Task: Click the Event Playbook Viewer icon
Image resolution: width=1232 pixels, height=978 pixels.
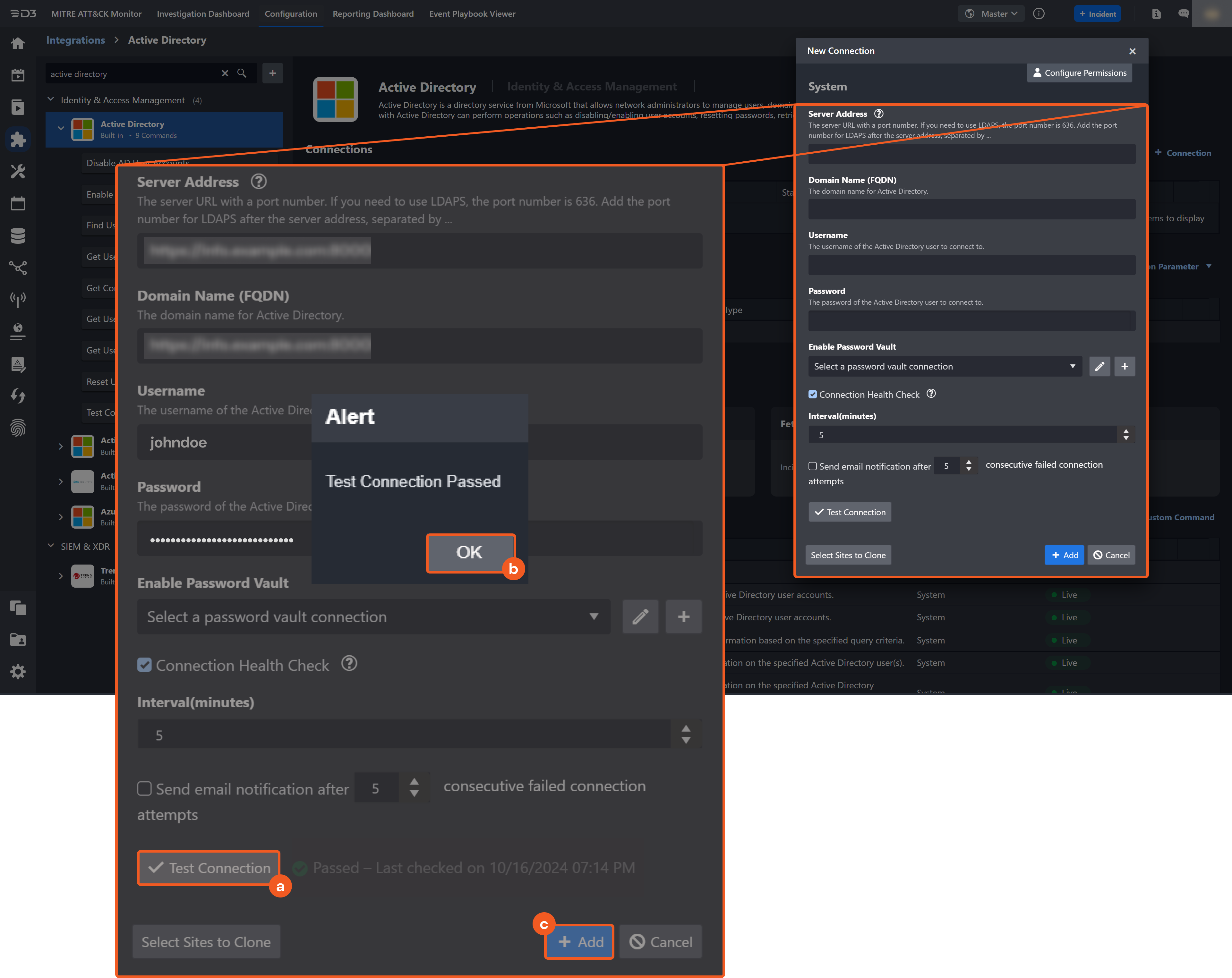Action: (x=472, y=13)
